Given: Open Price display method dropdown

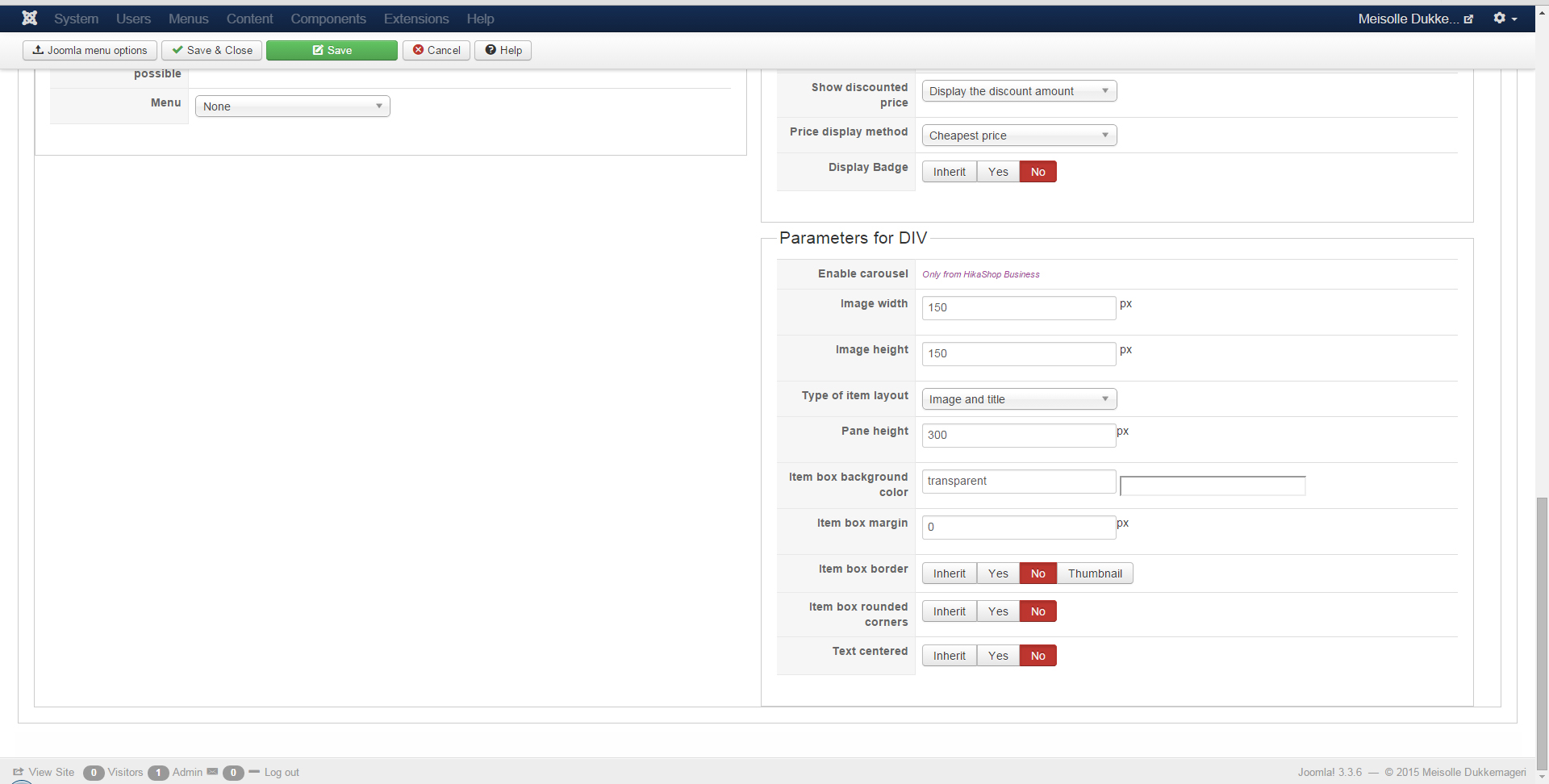Looking at the screenshot, I should 1020,136.
